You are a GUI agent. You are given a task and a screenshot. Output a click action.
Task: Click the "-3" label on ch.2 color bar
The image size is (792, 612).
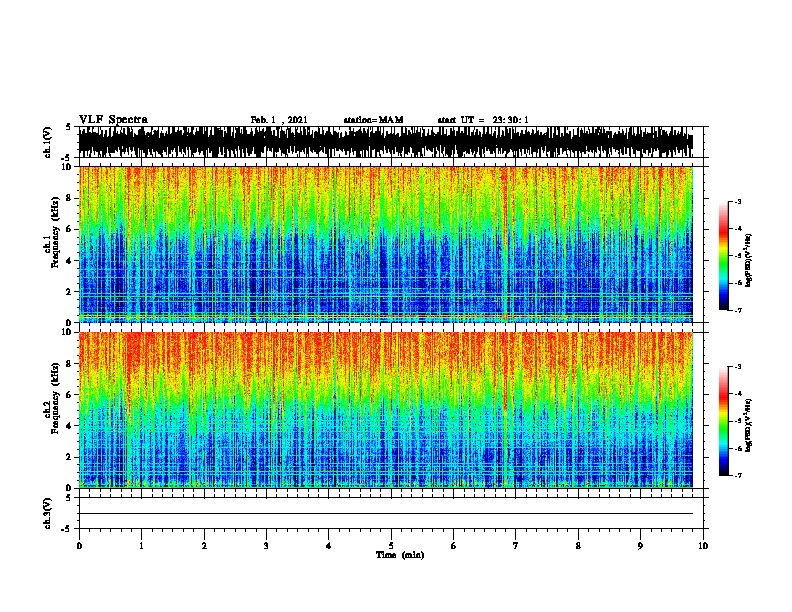tap(738, 367)
